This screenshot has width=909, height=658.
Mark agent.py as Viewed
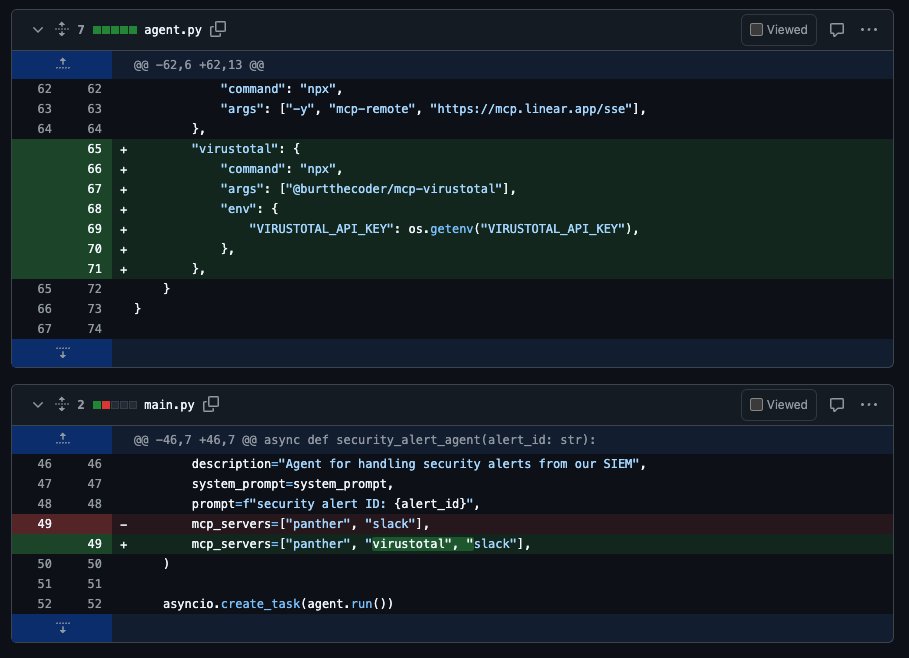pyautogui.click(x=779, y=30)
